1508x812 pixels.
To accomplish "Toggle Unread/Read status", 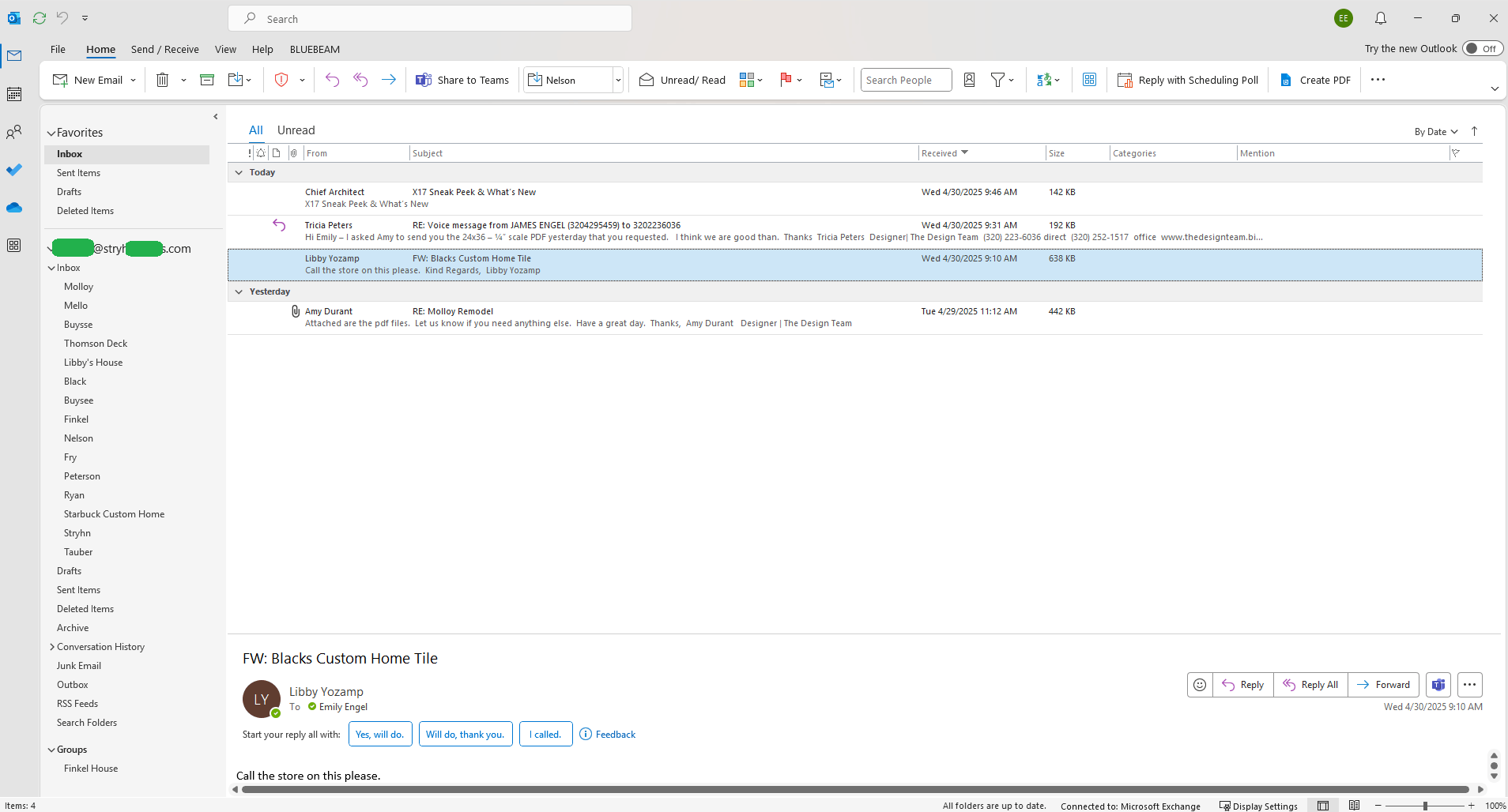I will (683, 80).
